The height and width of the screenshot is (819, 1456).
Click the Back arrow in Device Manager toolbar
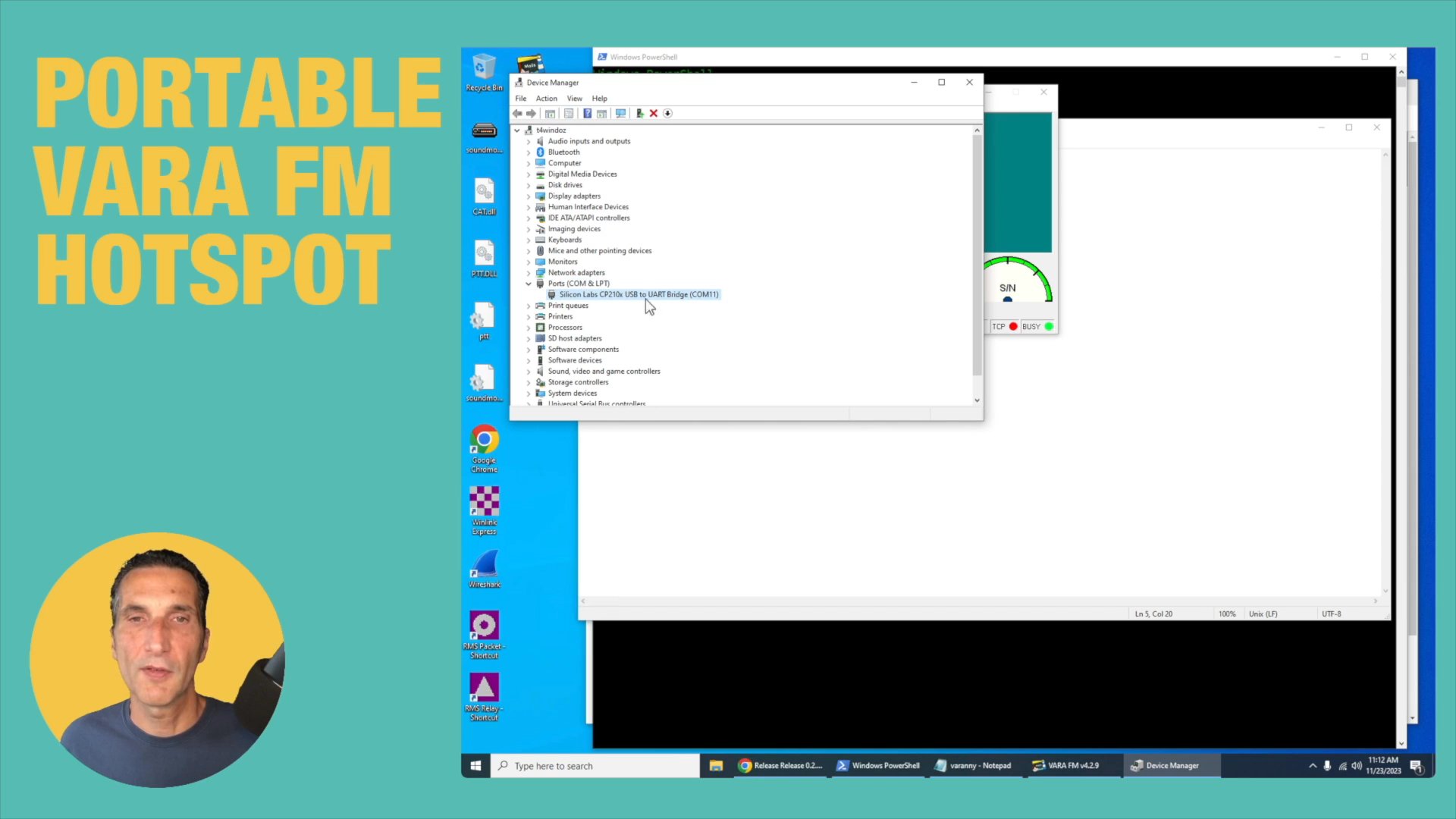click(x=518, y=114)
